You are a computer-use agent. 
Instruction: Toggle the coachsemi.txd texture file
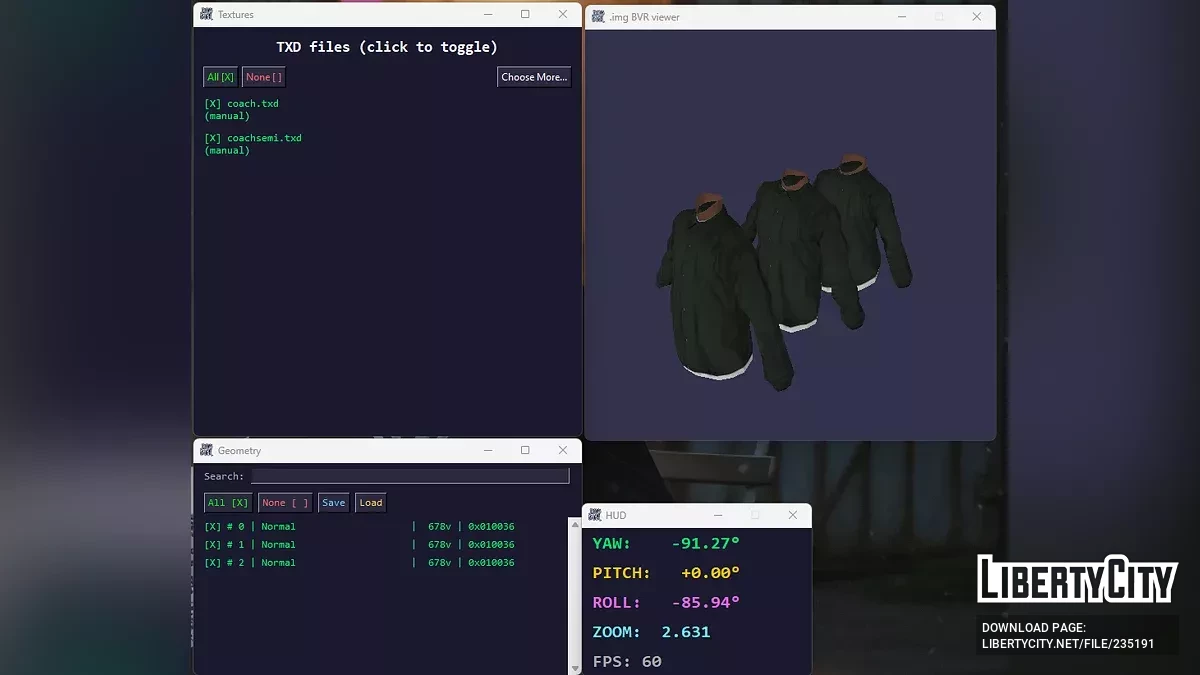pyautogui.click(x=252, y=138)
